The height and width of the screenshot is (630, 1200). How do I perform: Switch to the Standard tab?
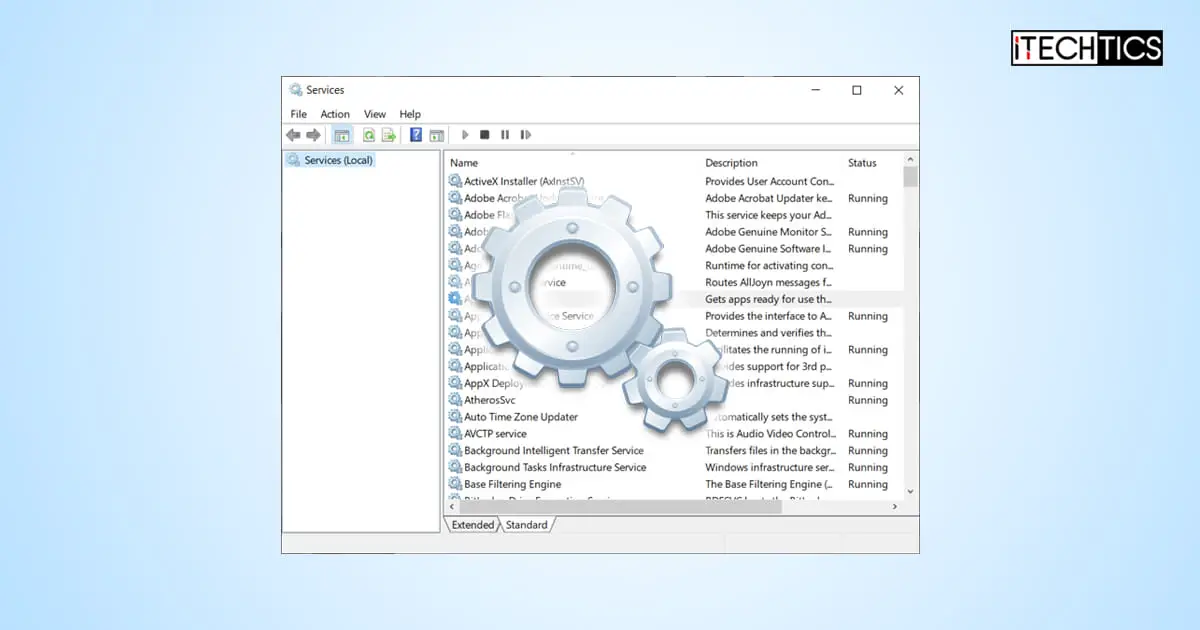(526, 525)
